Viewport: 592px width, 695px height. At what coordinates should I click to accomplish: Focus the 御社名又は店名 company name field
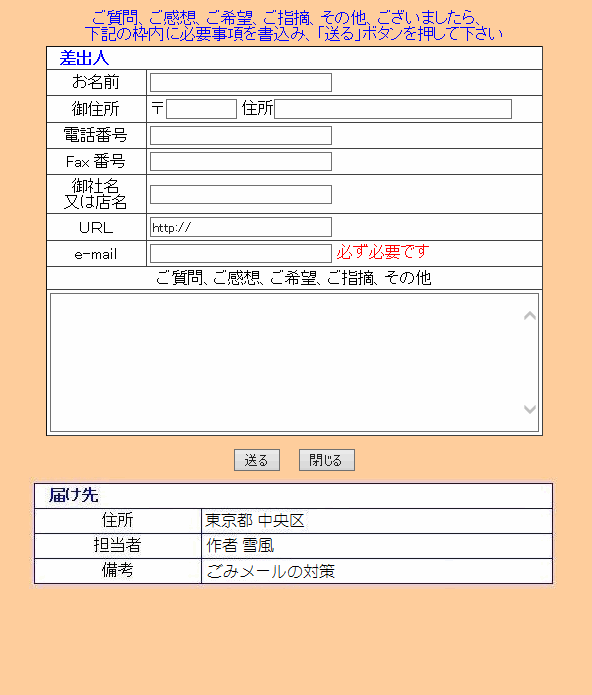[241, 194]
